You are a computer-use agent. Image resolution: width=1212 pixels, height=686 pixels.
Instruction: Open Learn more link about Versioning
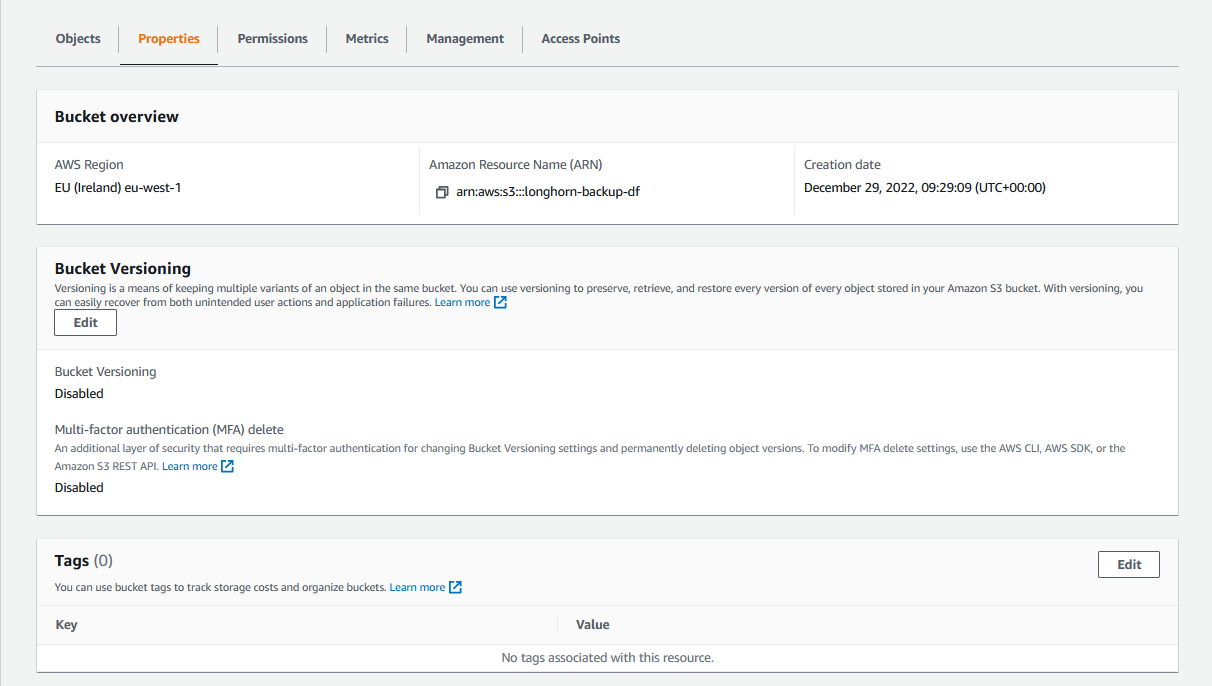click(462, 302)
